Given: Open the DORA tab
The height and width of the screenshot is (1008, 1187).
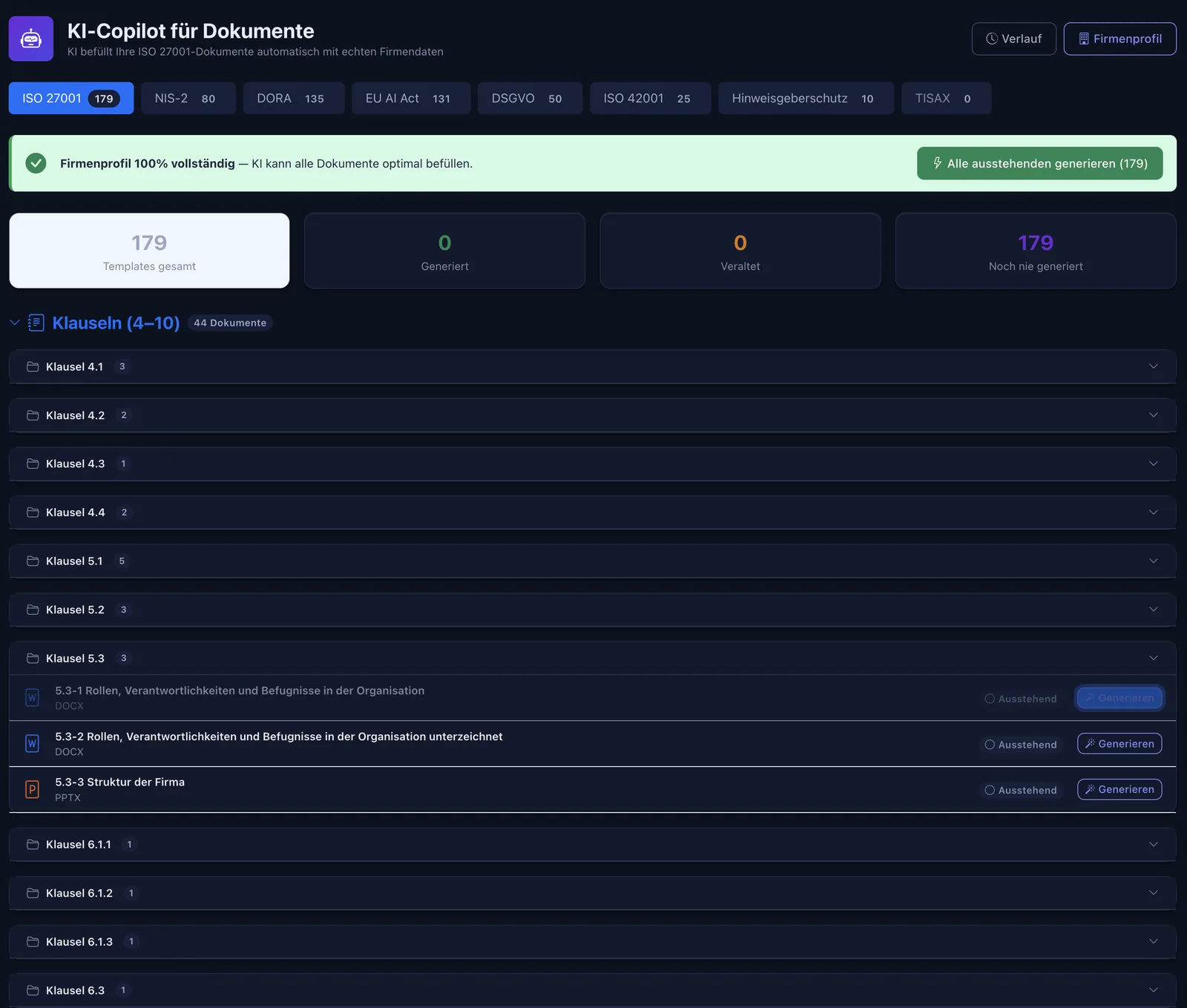Looking at the screenshot, I should 294,98.
